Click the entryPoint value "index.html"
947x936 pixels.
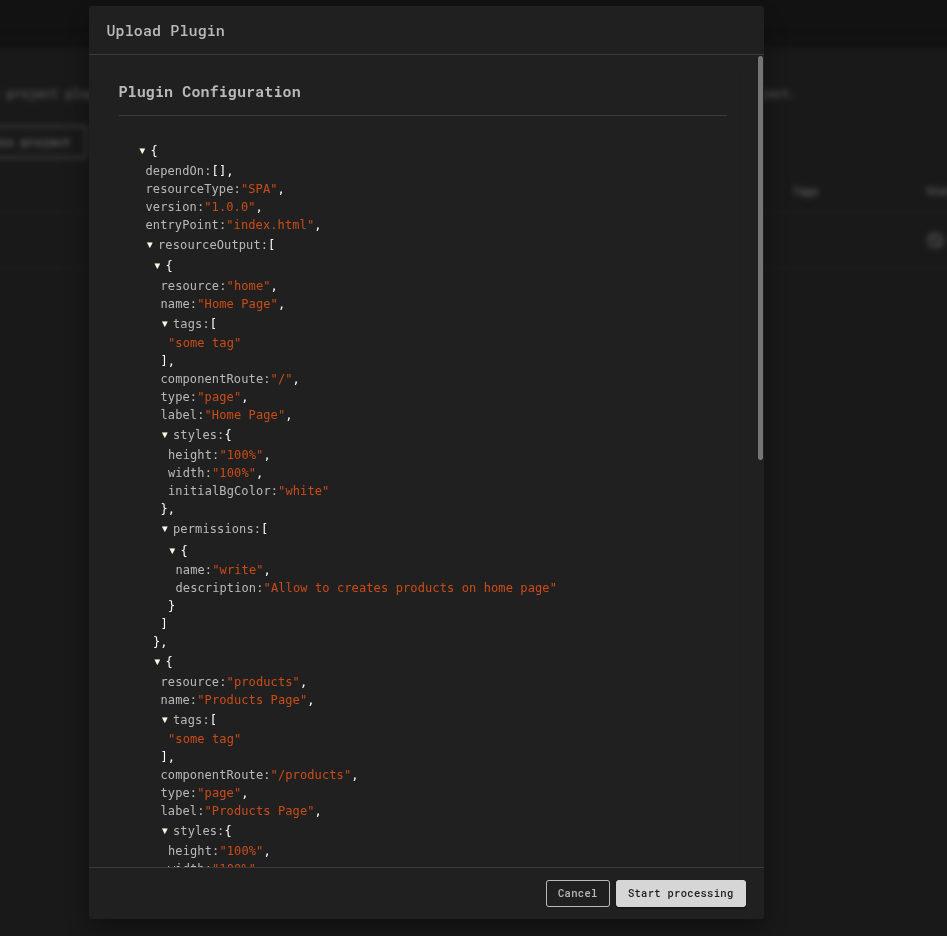(271, 225)
